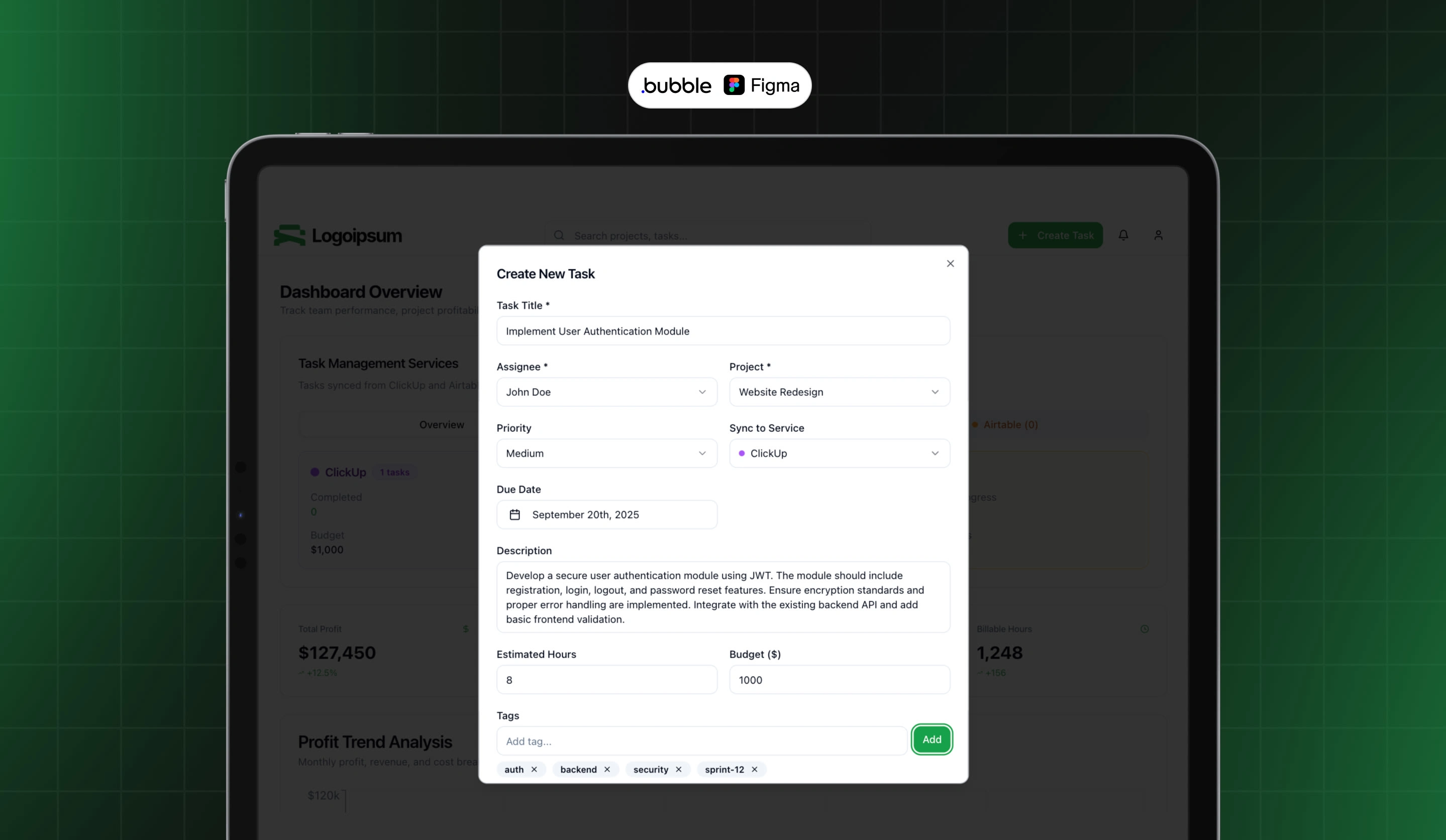Click the Profit Trend Analysis heading
This screenshot has width=1446, height=840.
(375, 742)
